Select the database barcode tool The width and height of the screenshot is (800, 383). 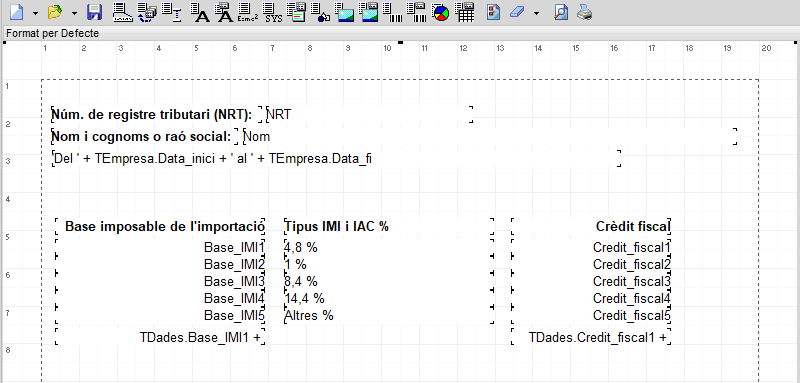[416, 12]
